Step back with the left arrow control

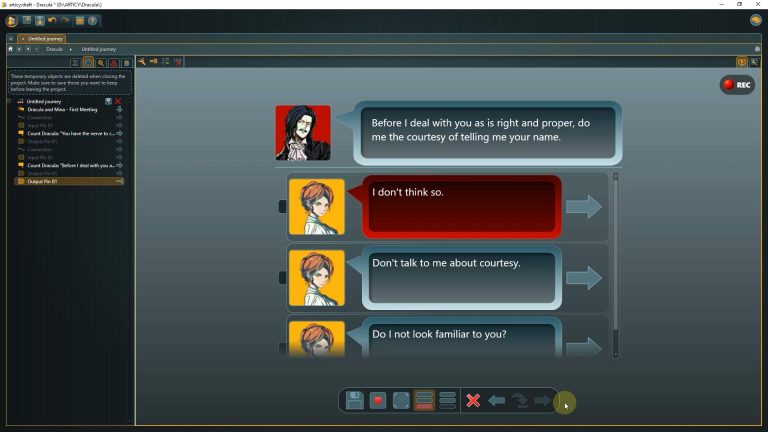point(496,401)
